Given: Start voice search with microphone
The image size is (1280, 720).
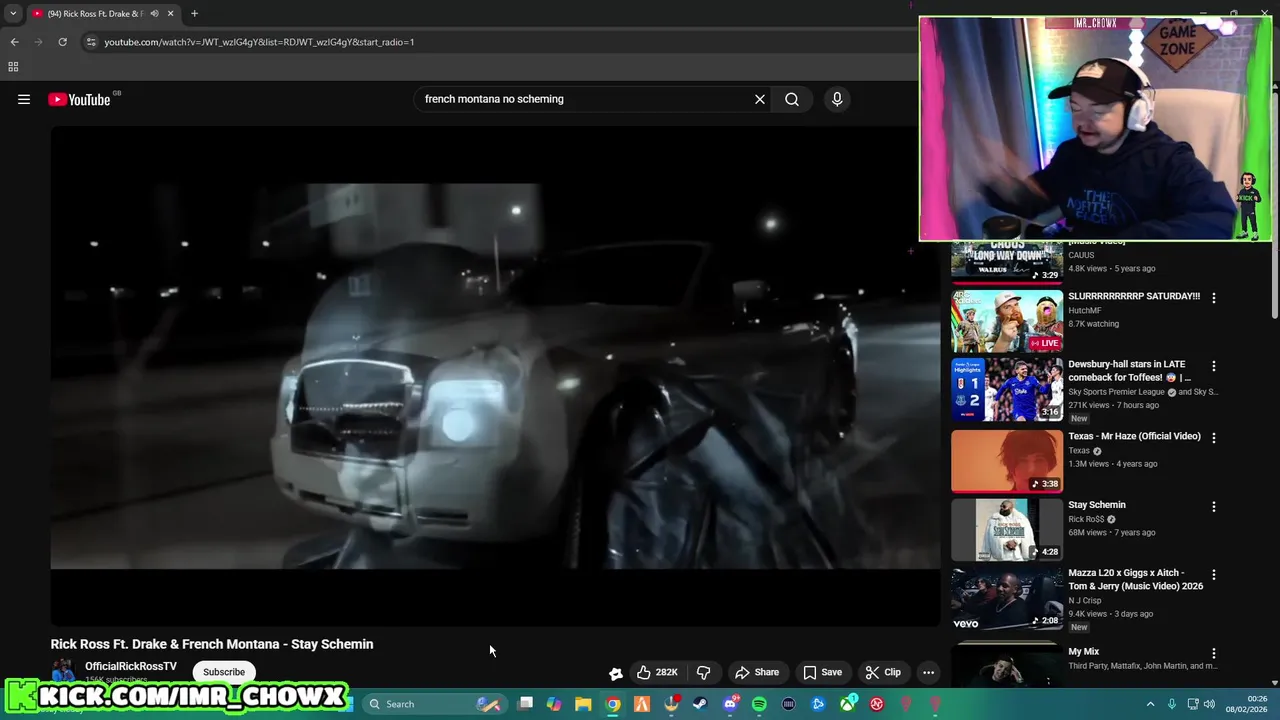Looking at the screenshot, I should point(837,99).
